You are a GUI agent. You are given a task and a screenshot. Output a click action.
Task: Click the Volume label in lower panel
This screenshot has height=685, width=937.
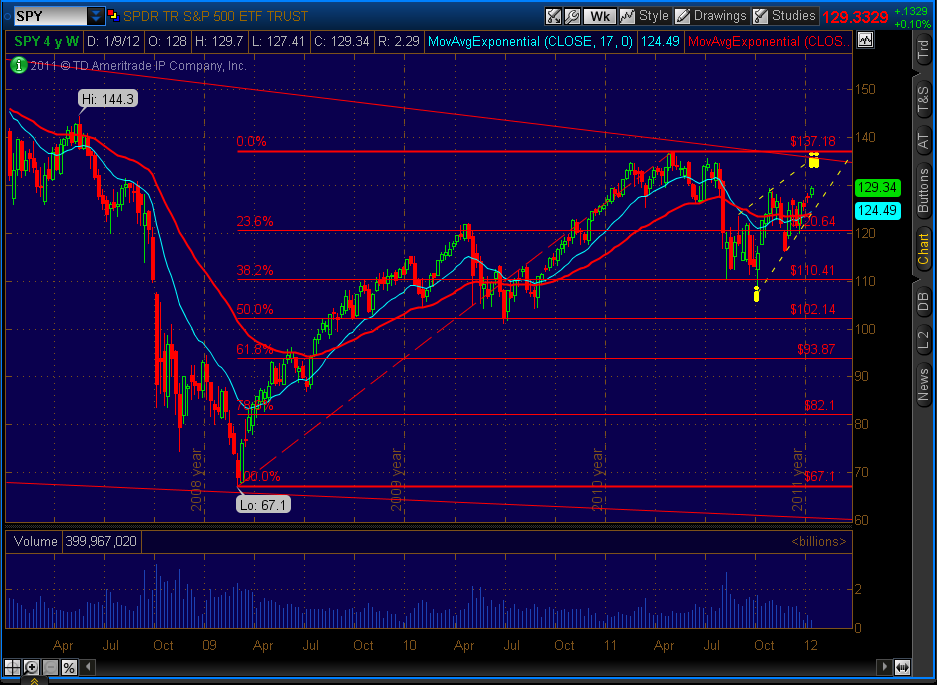pyautogui.click(x=36, y=542)
